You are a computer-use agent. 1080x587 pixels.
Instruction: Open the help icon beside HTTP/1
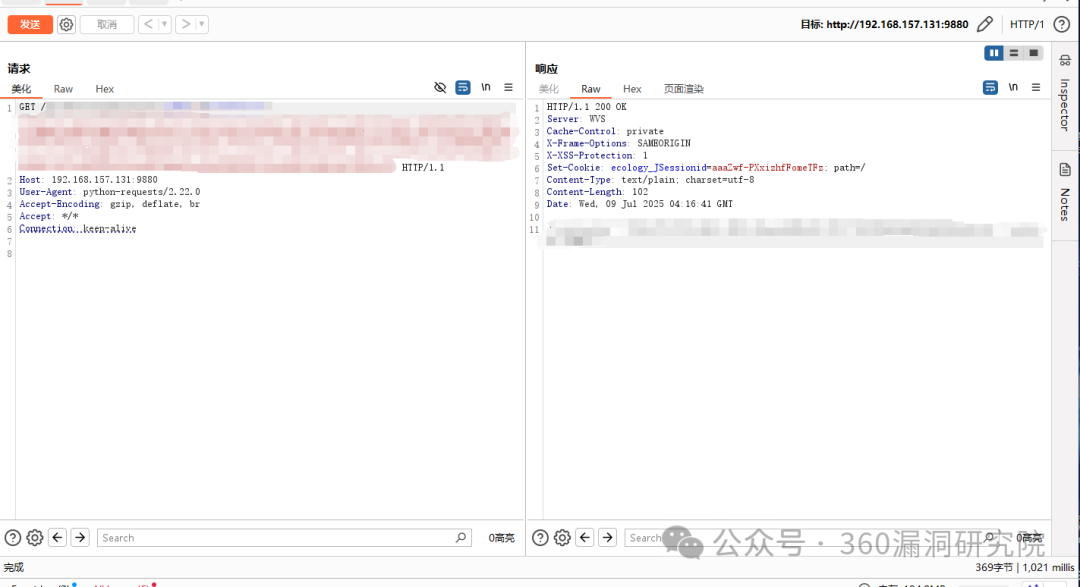pos(1062,24)
